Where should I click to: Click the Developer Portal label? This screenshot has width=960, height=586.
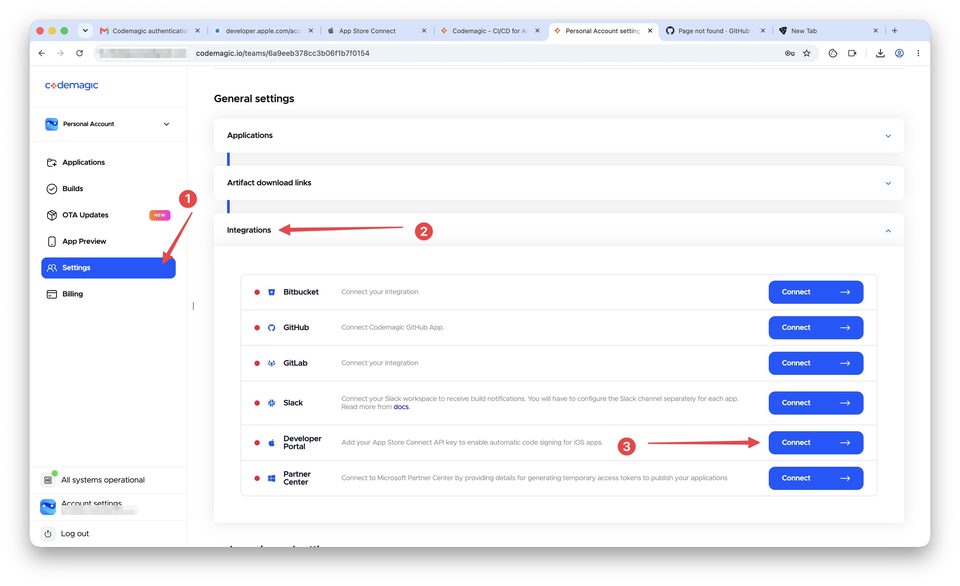[302, 443]
